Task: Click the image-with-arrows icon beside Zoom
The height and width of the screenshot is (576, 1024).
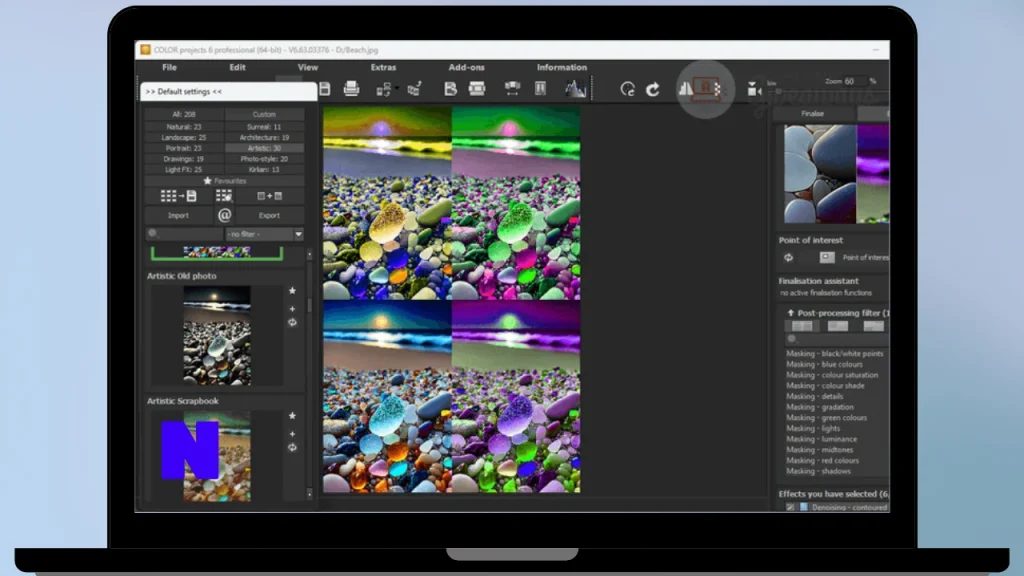Action: 754,89
